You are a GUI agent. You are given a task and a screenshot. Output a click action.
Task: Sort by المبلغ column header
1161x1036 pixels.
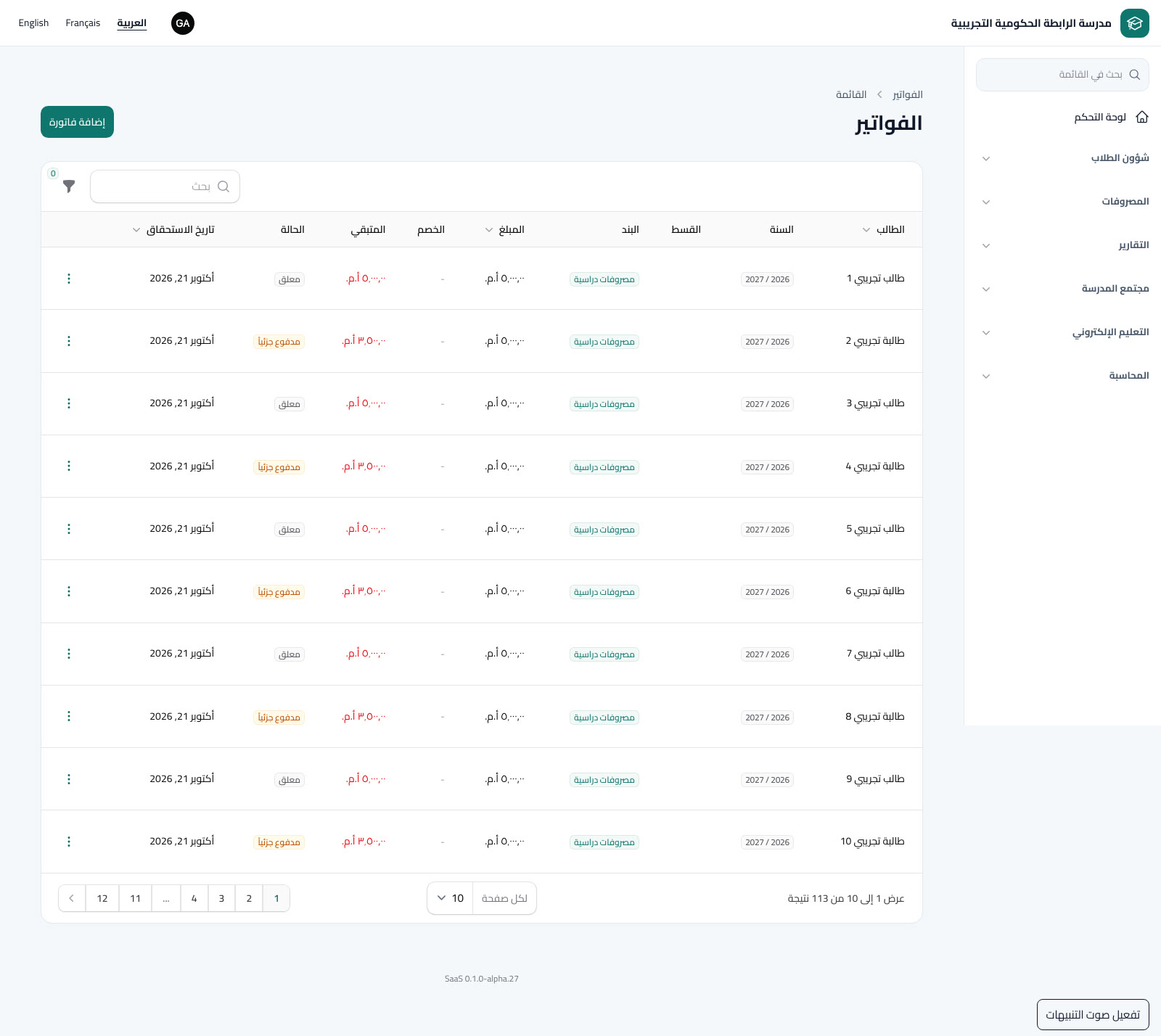point(505,230)
